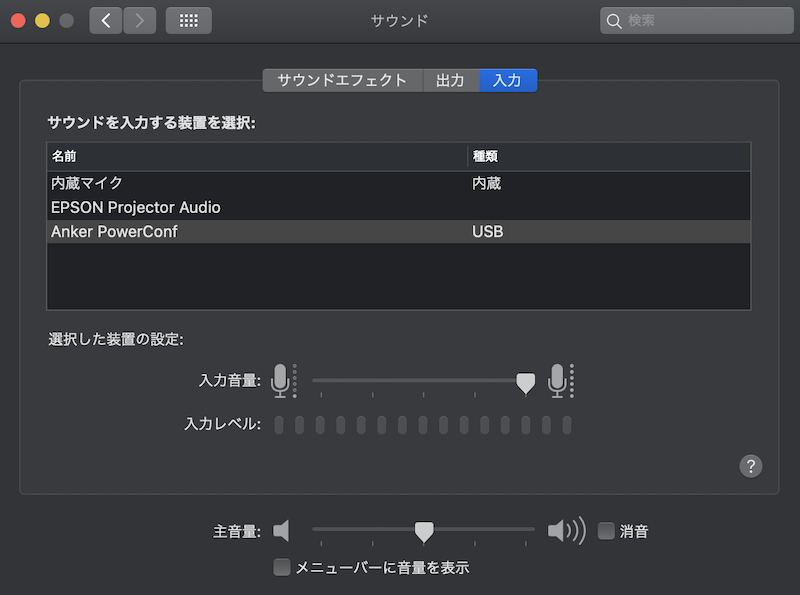Select 内蔵マイク input device row
Viewport: 800px width, 595px height.
pos(398,183)
